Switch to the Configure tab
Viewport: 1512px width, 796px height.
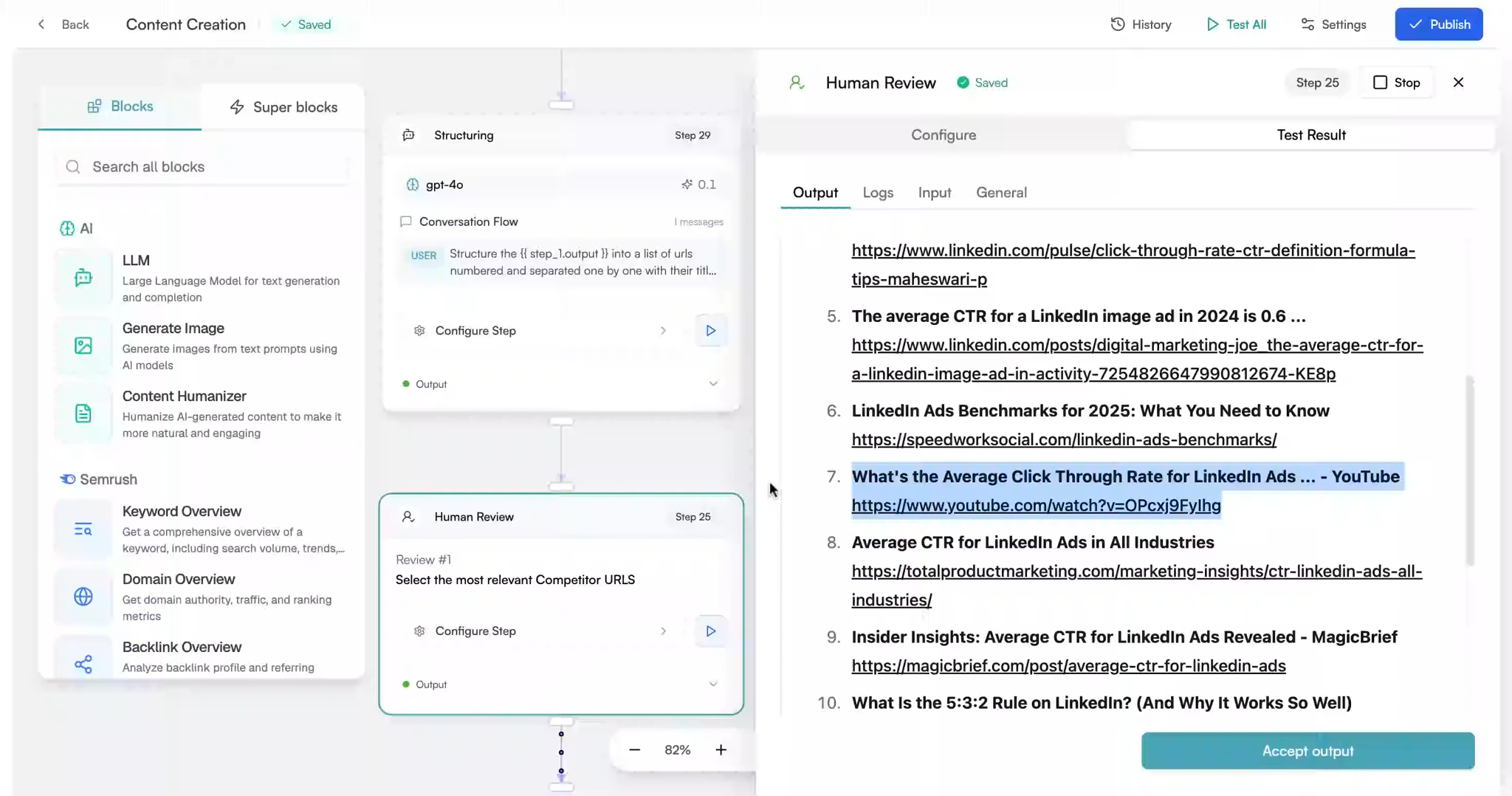943,135
